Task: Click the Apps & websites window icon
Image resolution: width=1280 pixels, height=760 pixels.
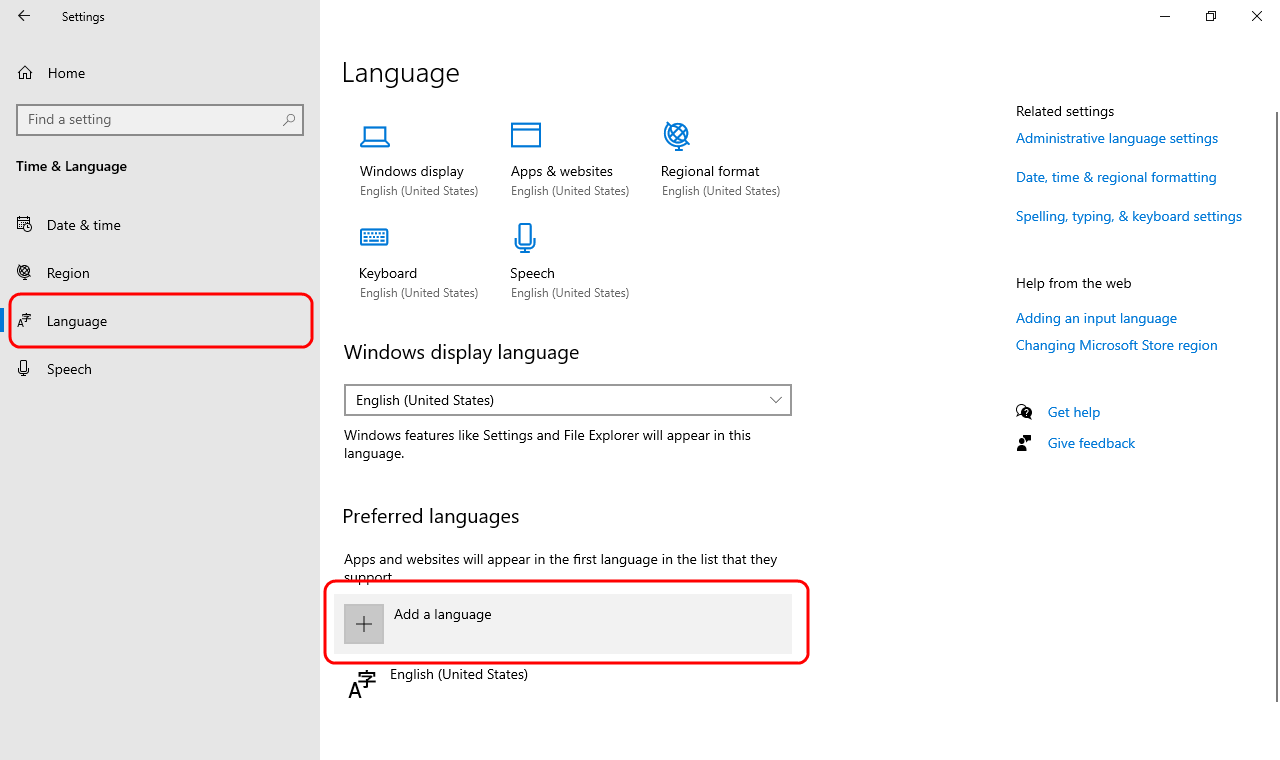Action: click(x=526, y=135)
